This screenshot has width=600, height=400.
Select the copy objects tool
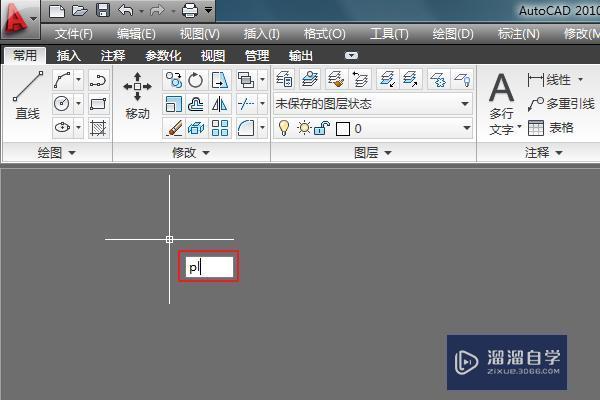[174, 80]
